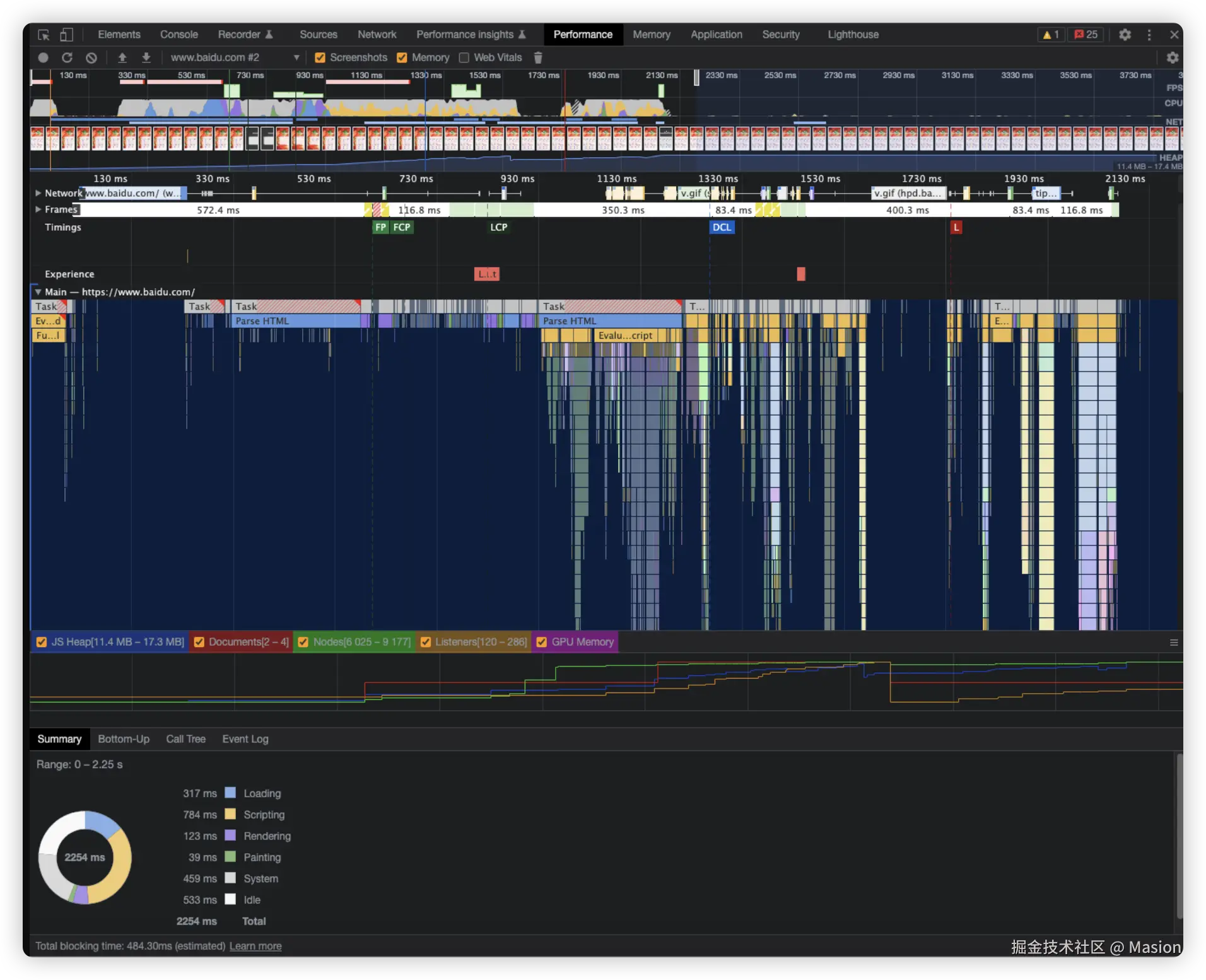This screenshot has height=980, width=1206.
Task: Follow the Learn more link
Action: pos(255,946)
